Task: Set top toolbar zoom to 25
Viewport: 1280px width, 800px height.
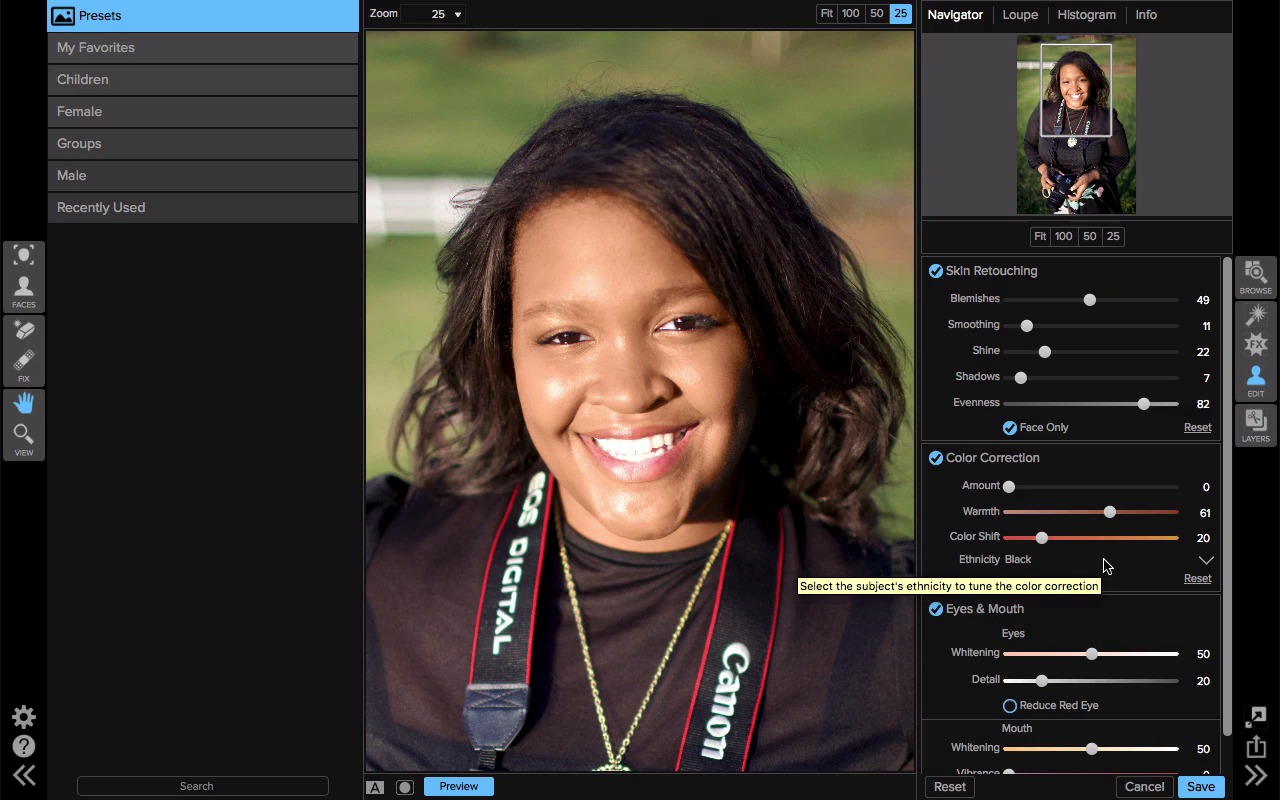Action: 901,14
